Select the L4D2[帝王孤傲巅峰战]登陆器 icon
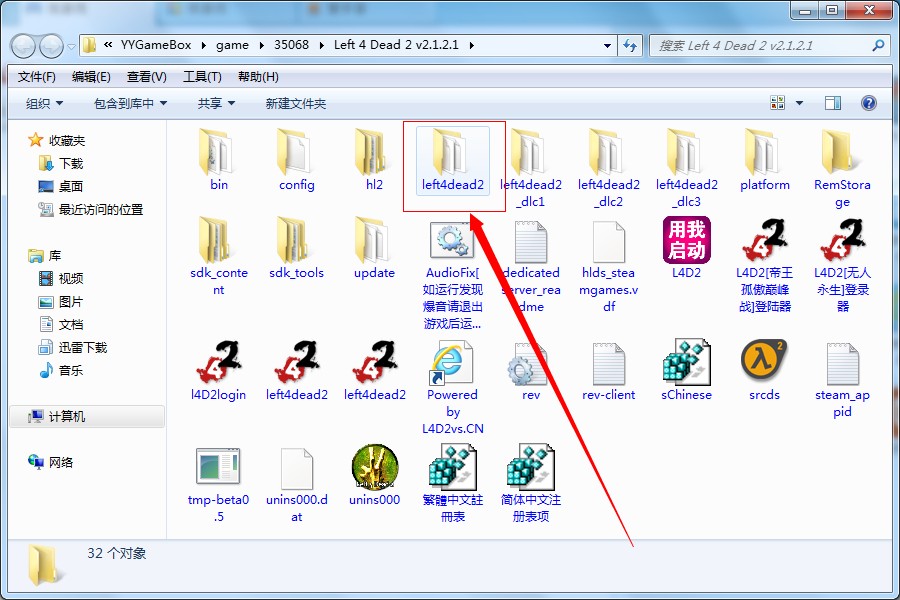Image resolution: width=900 pixels, height=600 pixels. [x=765, y=264]
